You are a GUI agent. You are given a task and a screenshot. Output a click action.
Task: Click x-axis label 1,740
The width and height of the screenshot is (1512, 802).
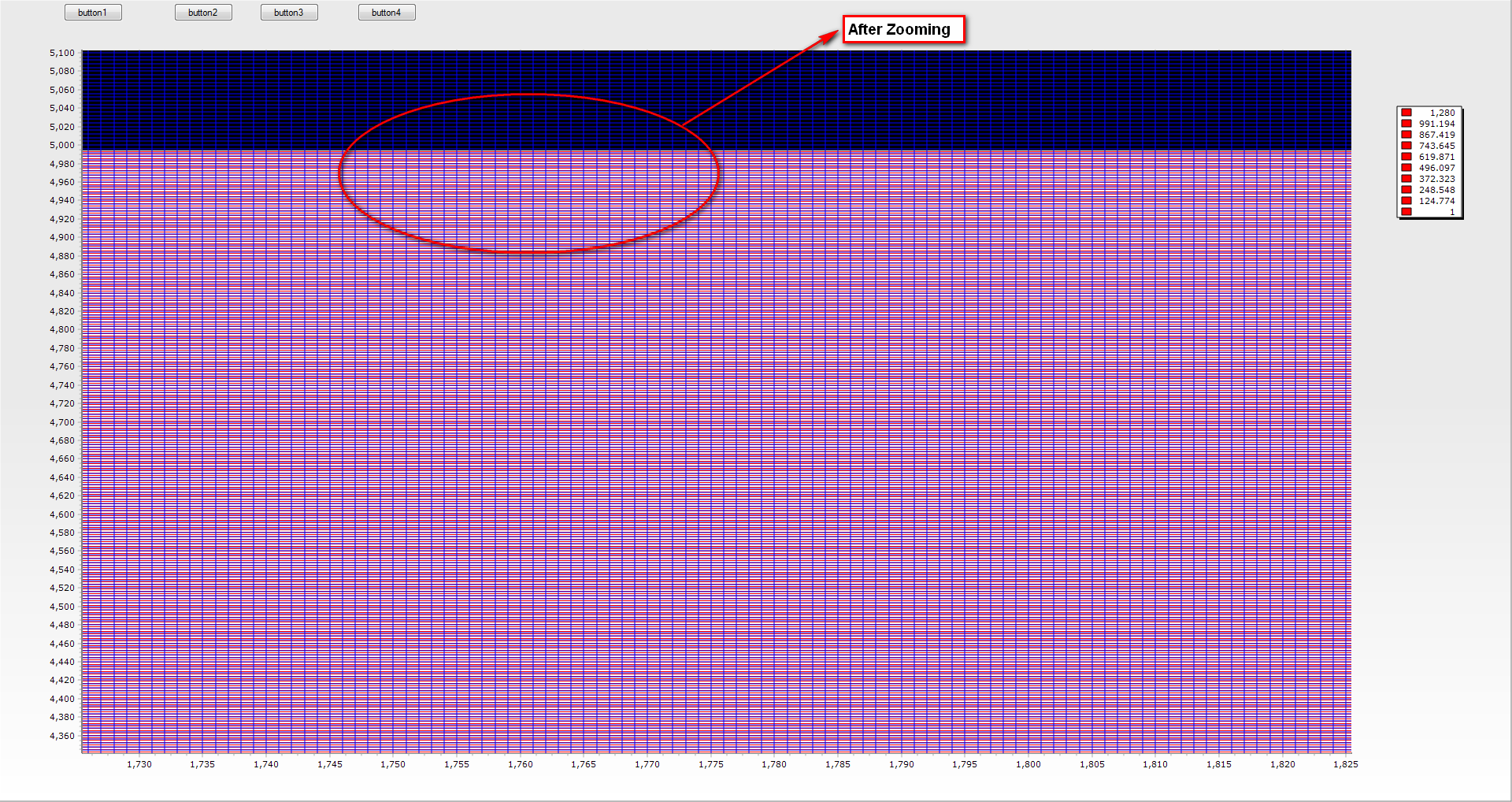[266, 764]
